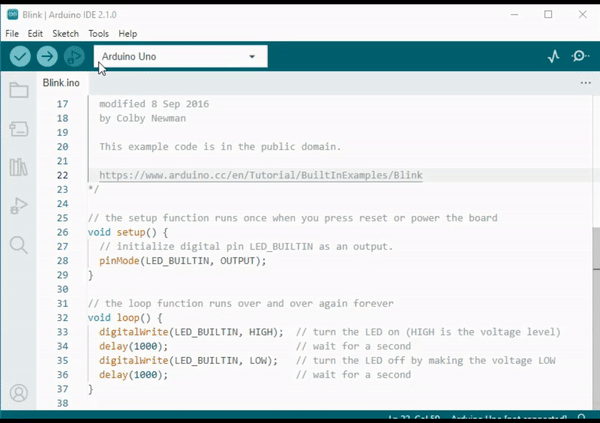The width and height of the screenshot is (600, 423).
Task: Click the Verify checkmark button
Action: [20, 57]
